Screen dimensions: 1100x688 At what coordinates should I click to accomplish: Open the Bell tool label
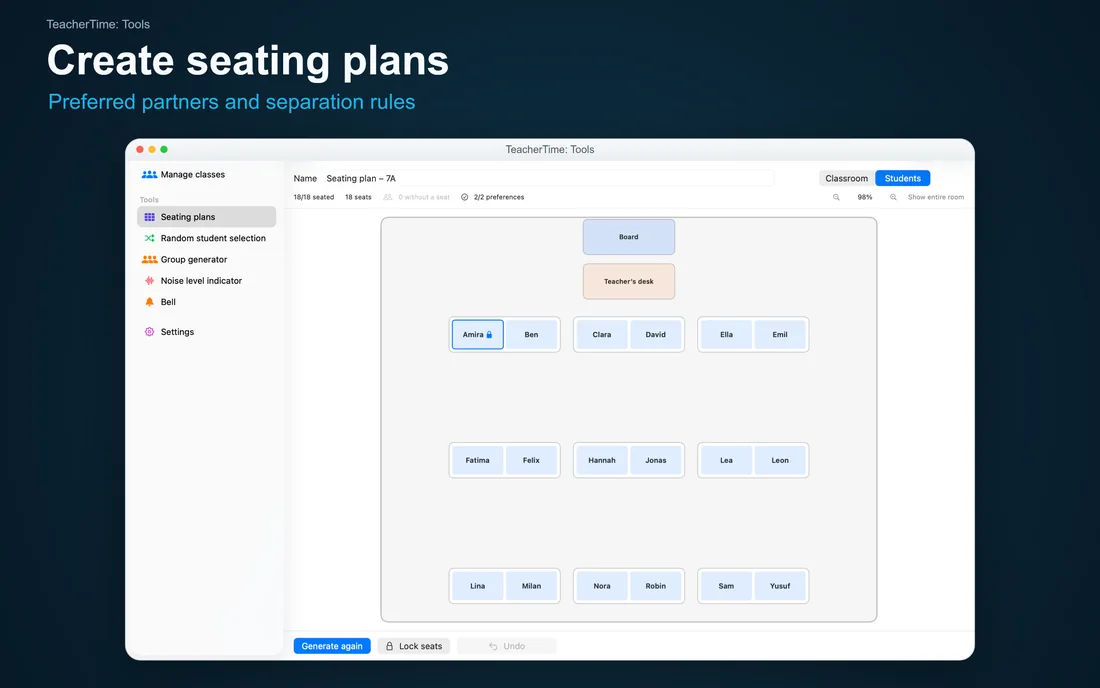tap(168, 302)
